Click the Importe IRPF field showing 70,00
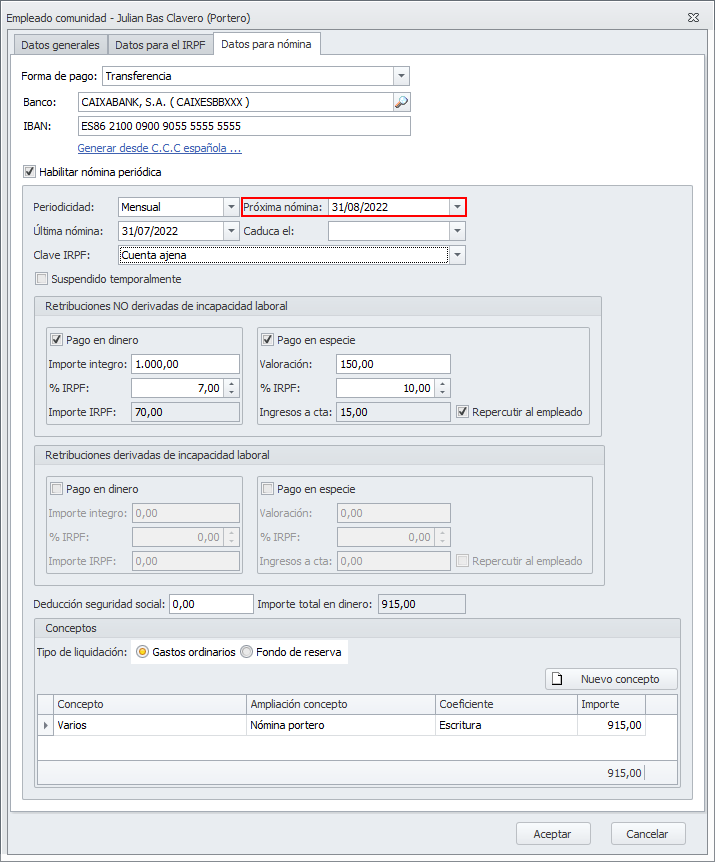The width and height of the screenshot is (715, 862). click(x=185, y=412)
